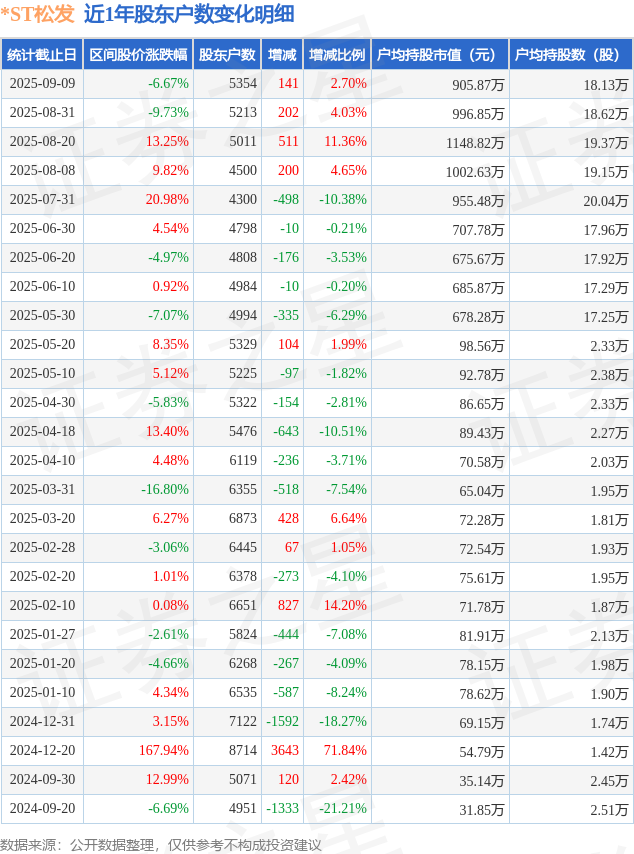Click the 1148.82万 average holding value
The image size is (634, 854).
pyautogui.click(x=475, y=142)
